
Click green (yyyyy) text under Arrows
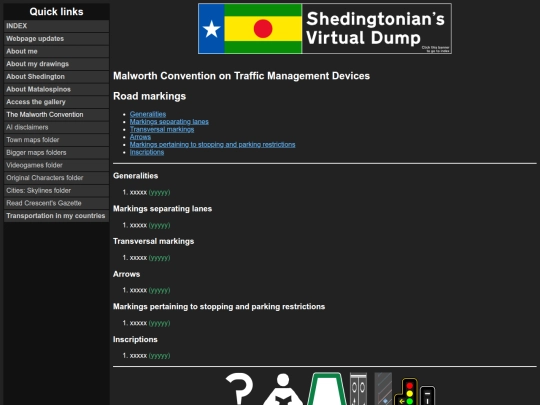(159, 290)
